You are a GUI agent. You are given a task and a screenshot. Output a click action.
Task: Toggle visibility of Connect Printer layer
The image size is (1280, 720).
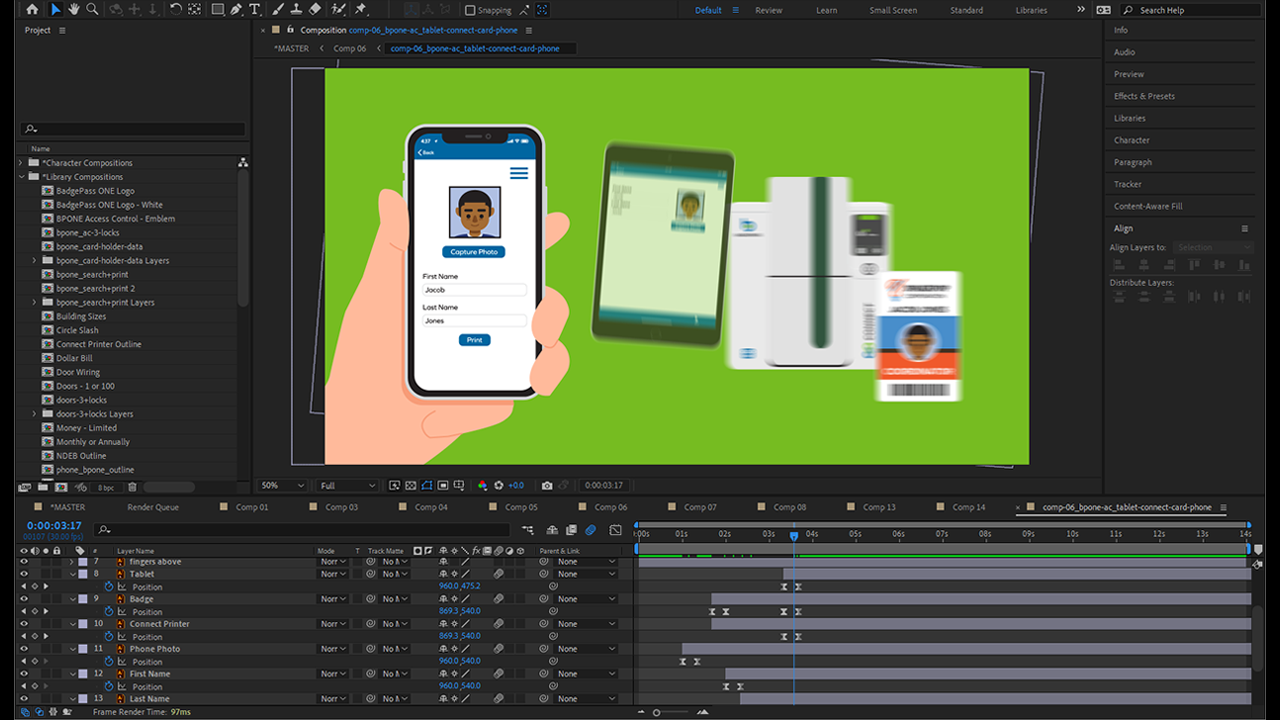point(25,624)
